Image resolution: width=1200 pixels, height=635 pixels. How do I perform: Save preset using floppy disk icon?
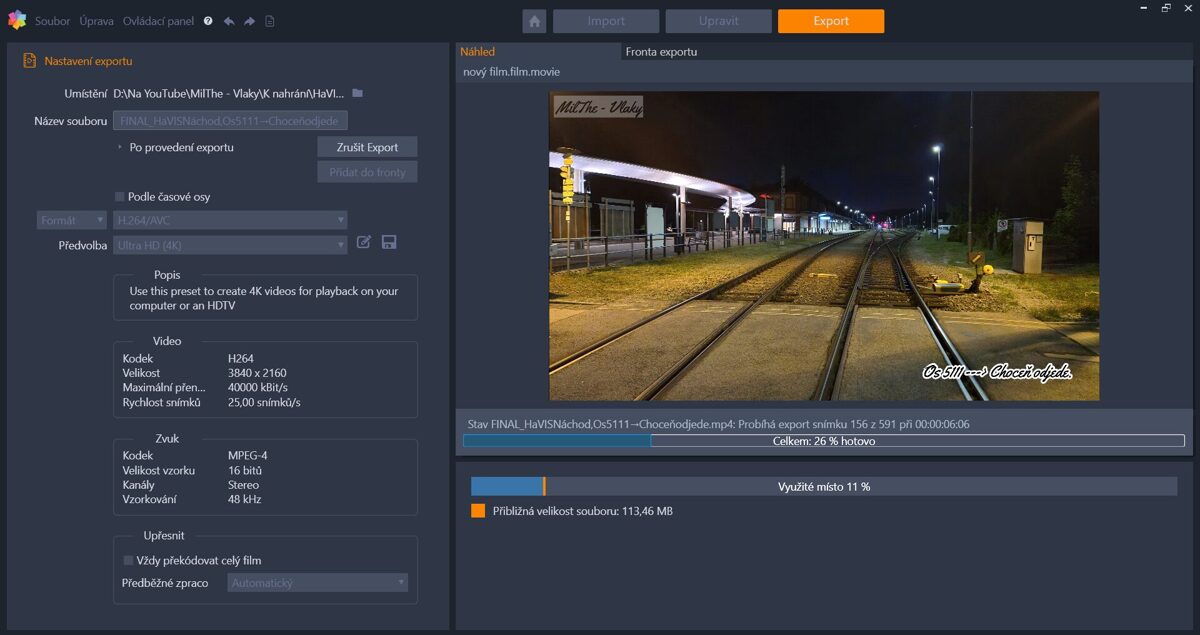(389, 242)
